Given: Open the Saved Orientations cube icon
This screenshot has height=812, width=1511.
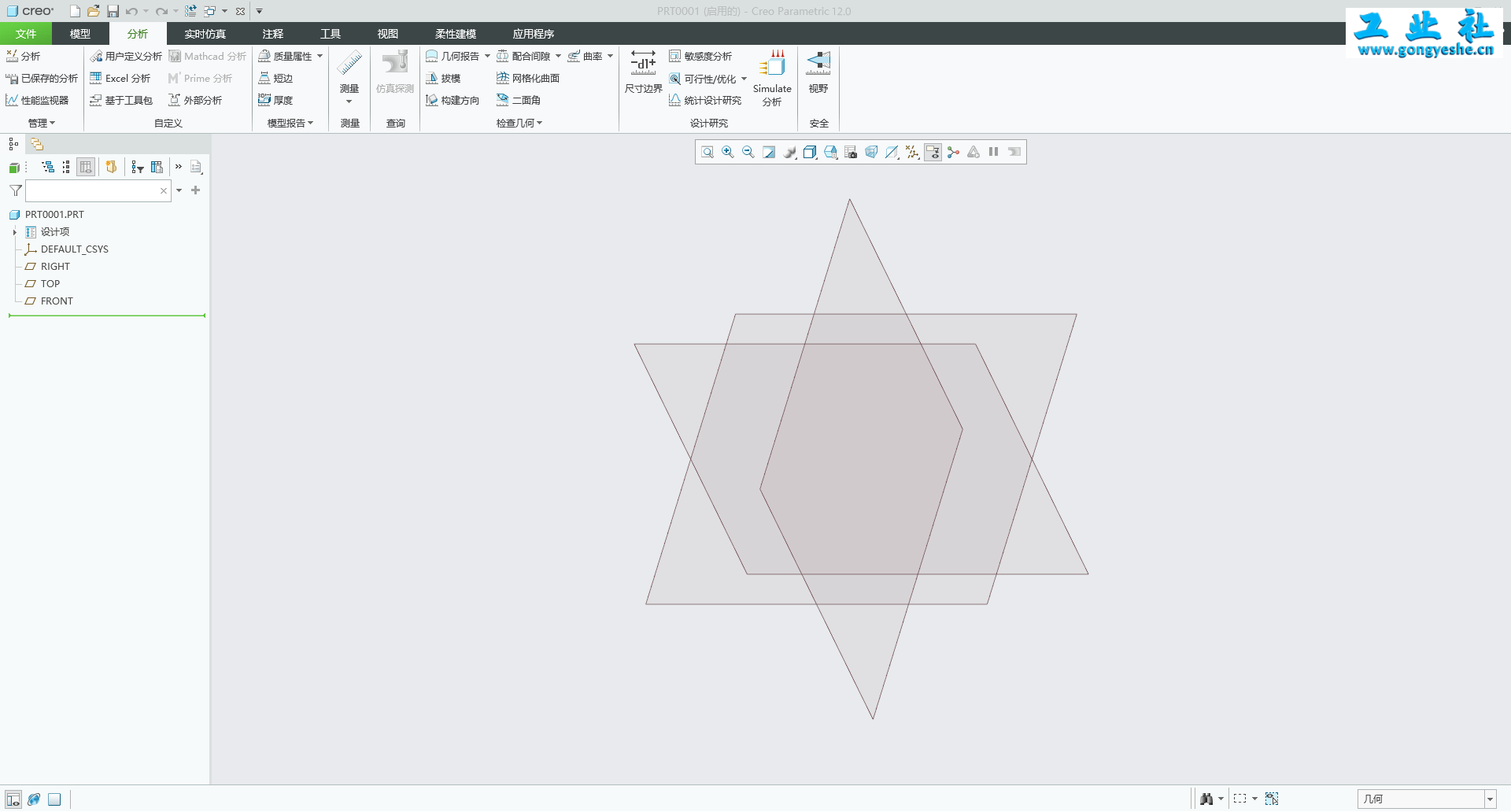Looking at the screenshot, I should (810, 152).
